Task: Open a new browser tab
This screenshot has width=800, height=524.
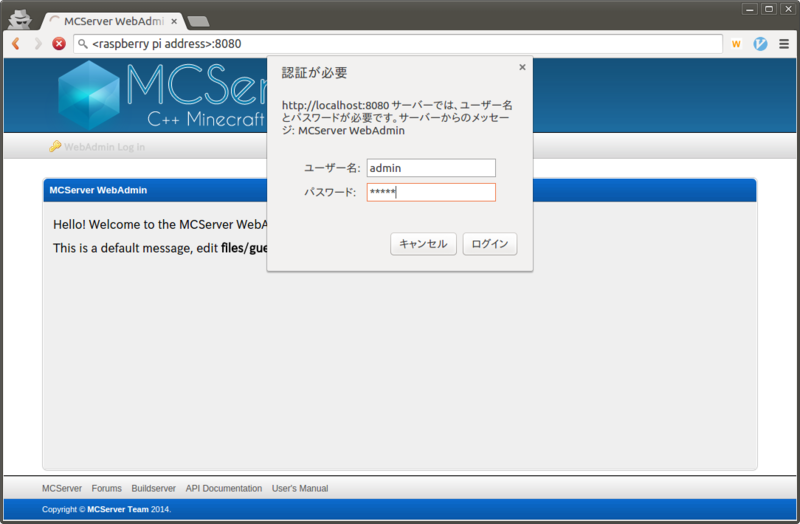Action: (x=198, y=21)
